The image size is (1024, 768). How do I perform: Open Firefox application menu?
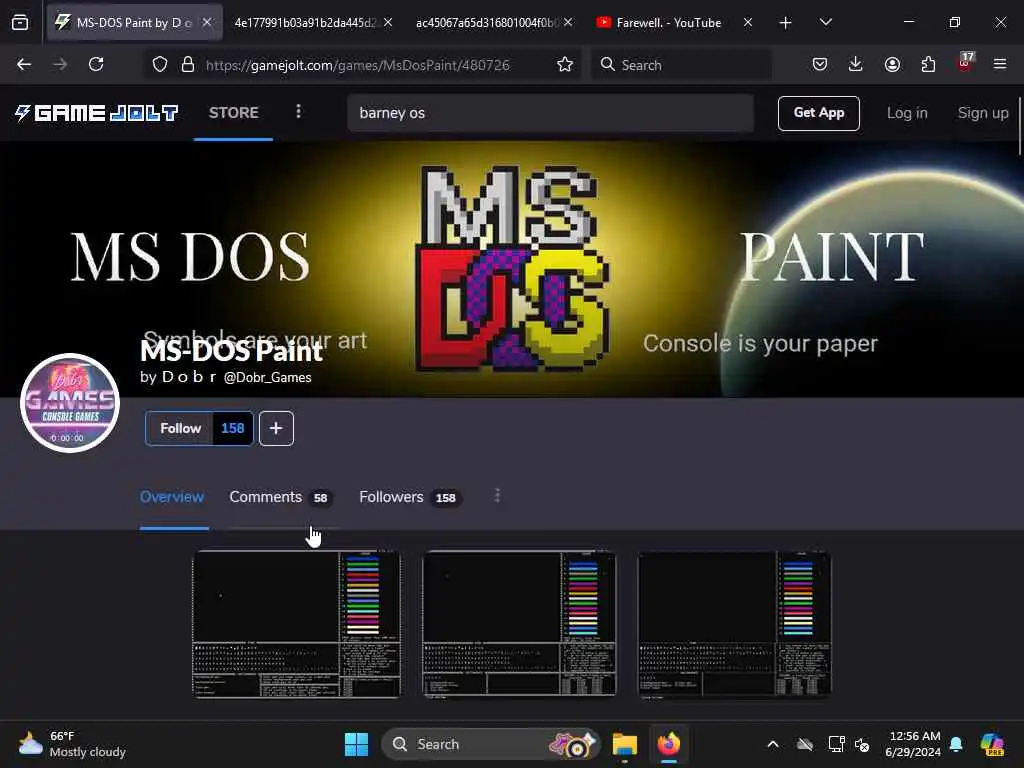point(1000,65)
